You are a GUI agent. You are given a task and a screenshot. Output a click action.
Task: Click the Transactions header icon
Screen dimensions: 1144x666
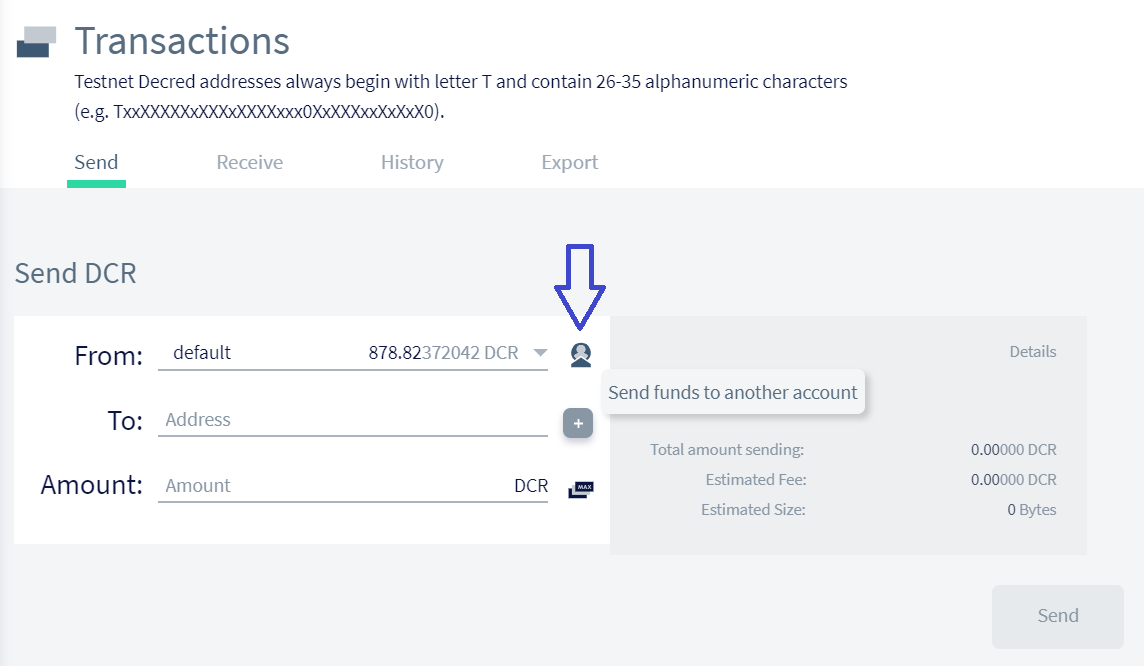(36, 42)
